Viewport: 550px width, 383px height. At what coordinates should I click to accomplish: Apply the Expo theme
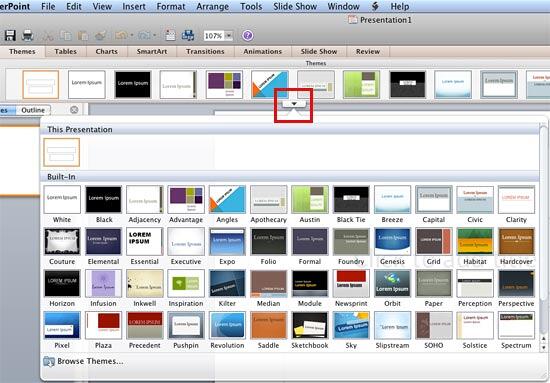[x=227, y=241]
